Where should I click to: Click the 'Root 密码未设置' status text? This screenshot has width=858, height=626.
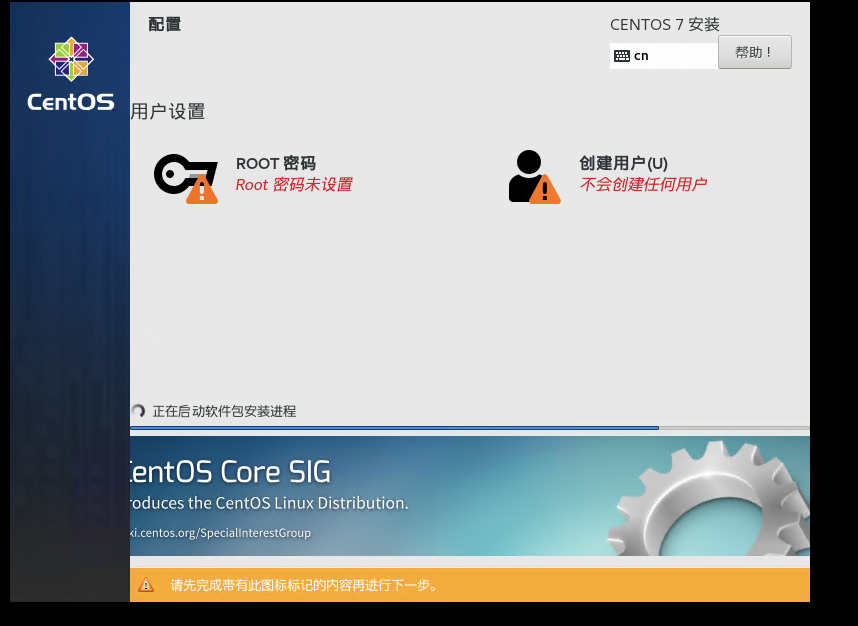293,185
